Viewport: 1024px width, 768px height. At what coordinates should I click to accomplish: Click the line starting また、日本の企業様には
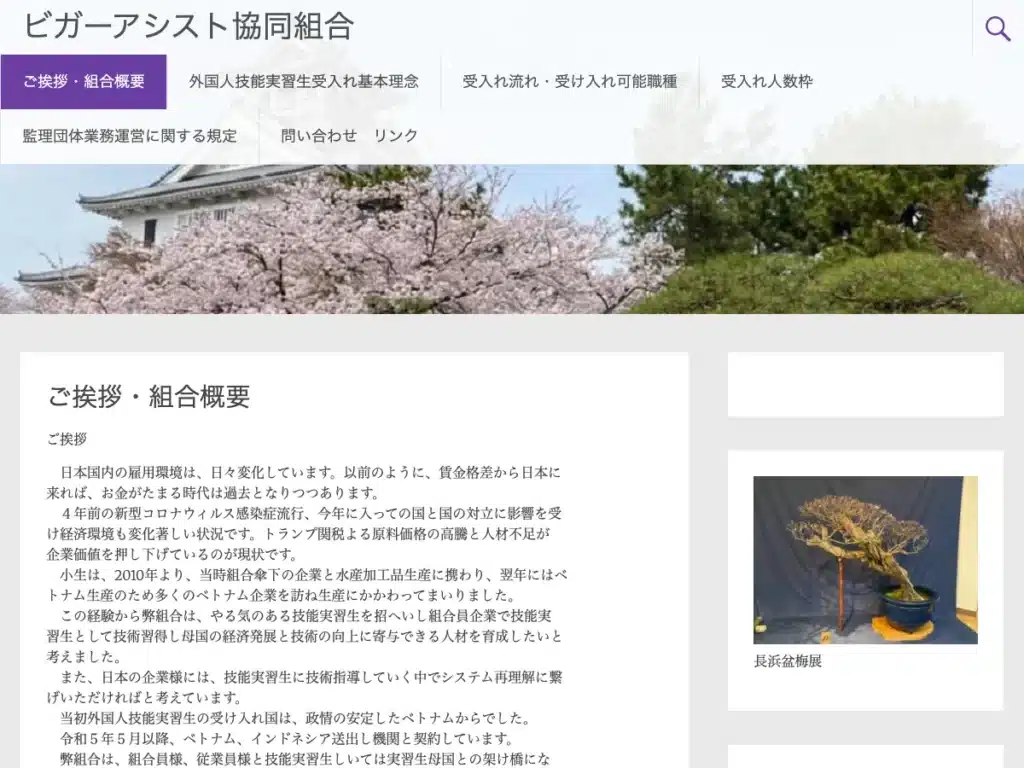[311, 677]
